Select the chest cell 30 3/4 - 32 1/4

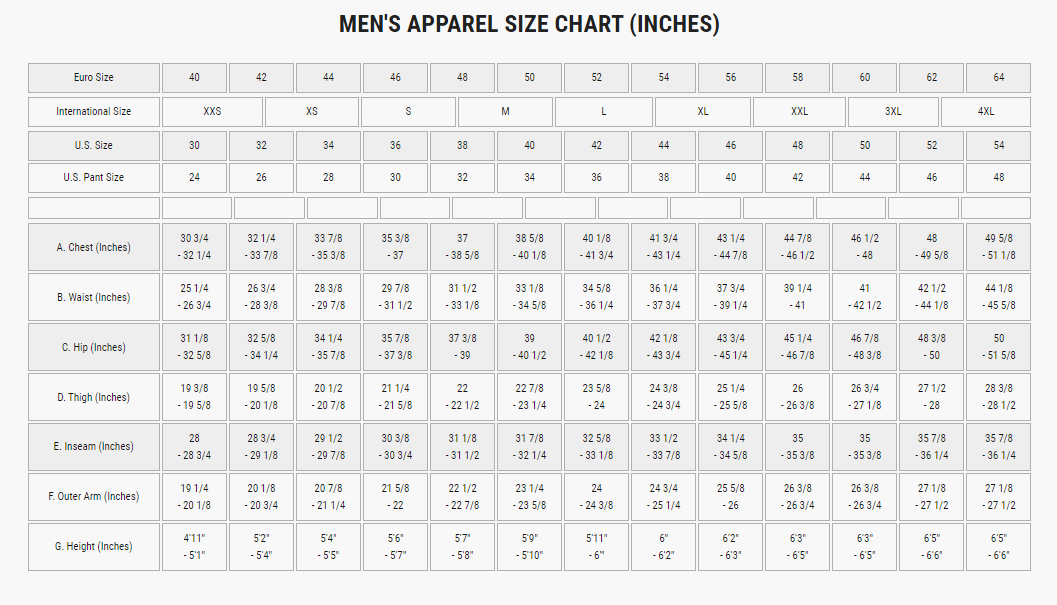pos(194,247)
